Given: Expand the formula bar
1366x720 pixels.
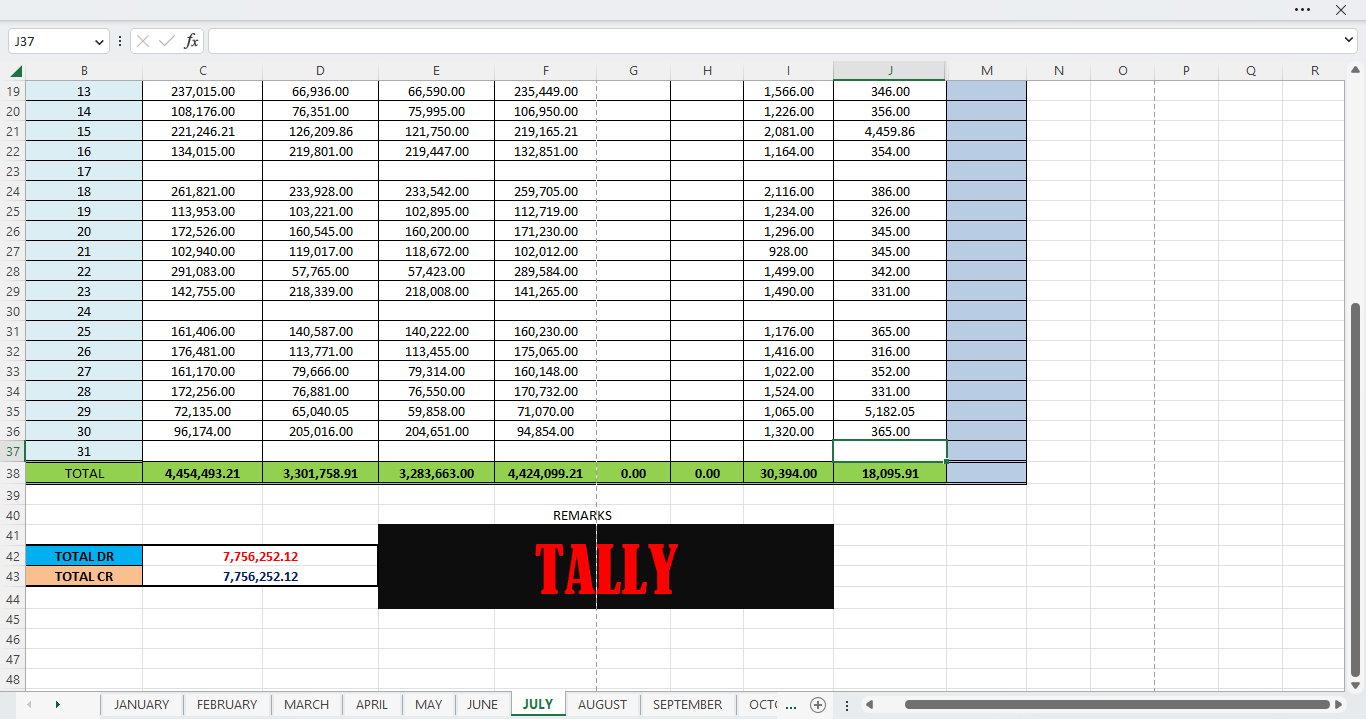Looking at the screenshot, I should click(1349, 40).
